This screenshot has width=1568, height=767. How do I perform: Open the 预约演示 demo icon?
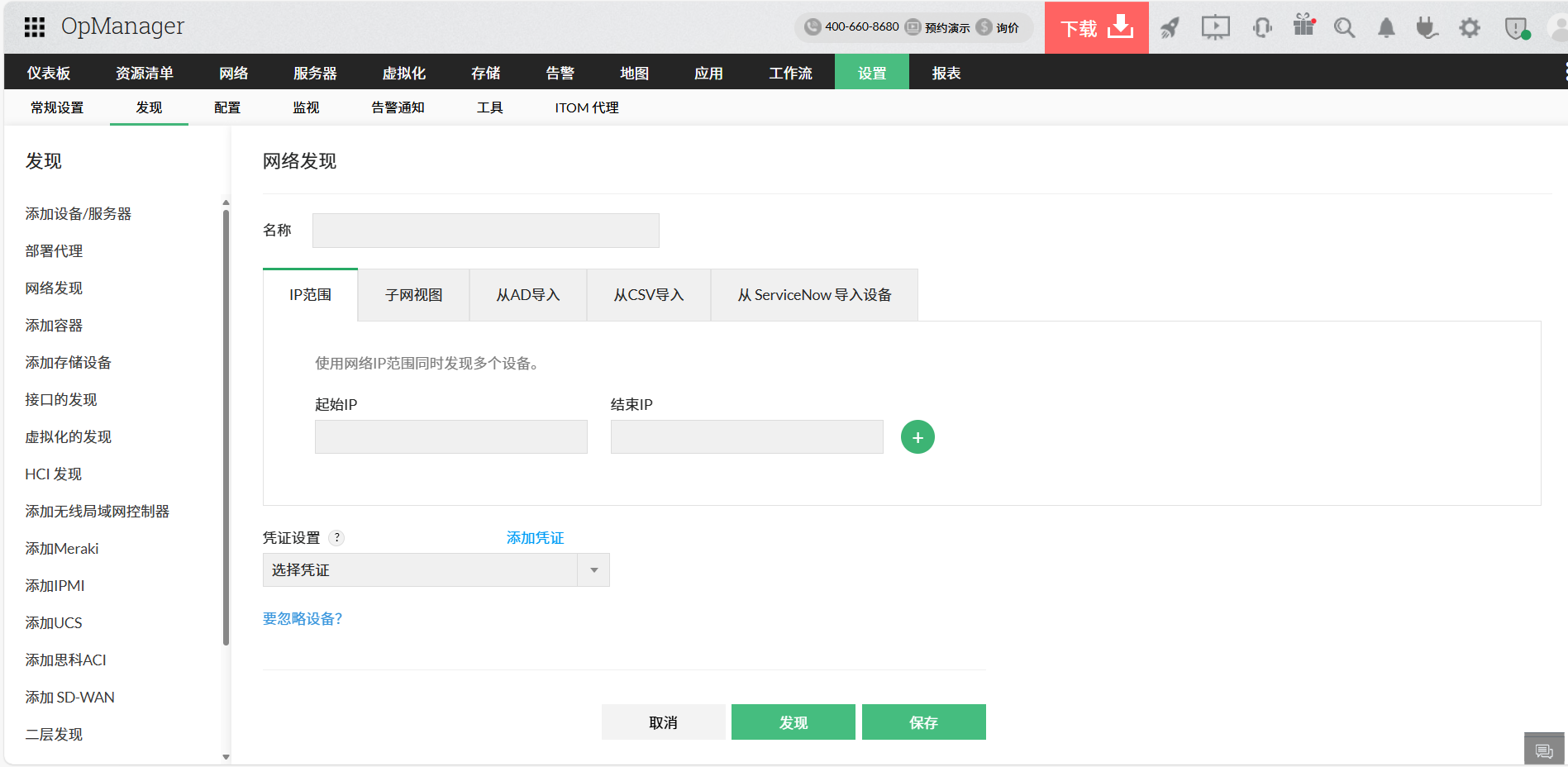tap(913, 27)
